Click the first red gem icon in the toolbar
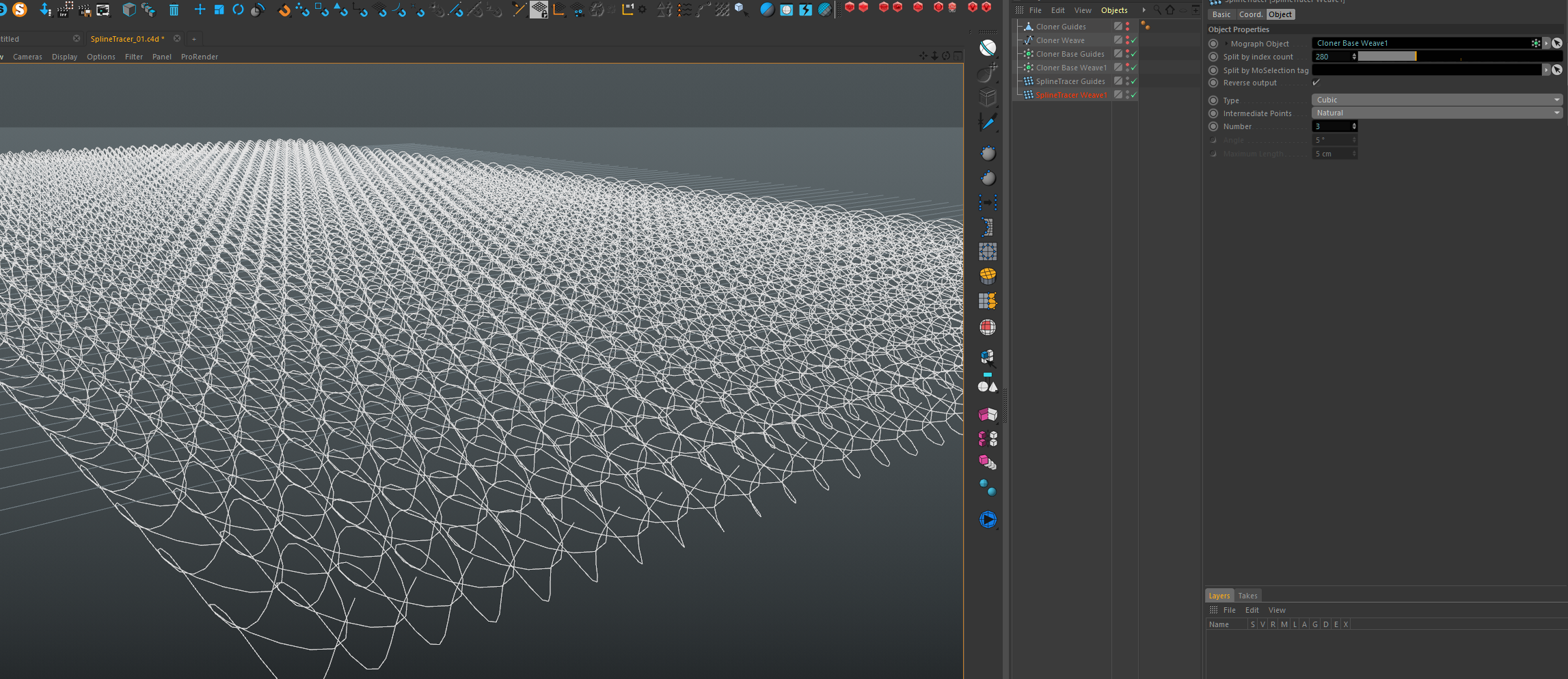This screenshot has width=1568, height=679. [850, 8]
